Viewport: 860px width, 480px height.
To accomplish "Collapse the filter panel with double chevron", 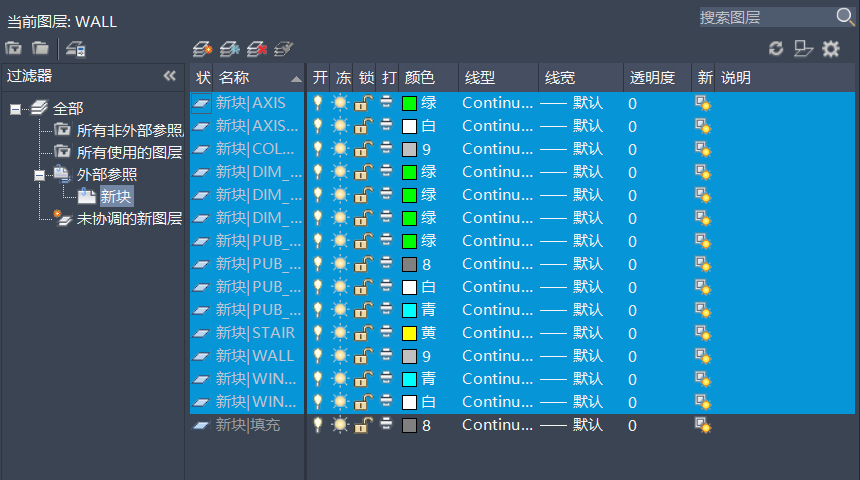I will click(x=170, y=76).
